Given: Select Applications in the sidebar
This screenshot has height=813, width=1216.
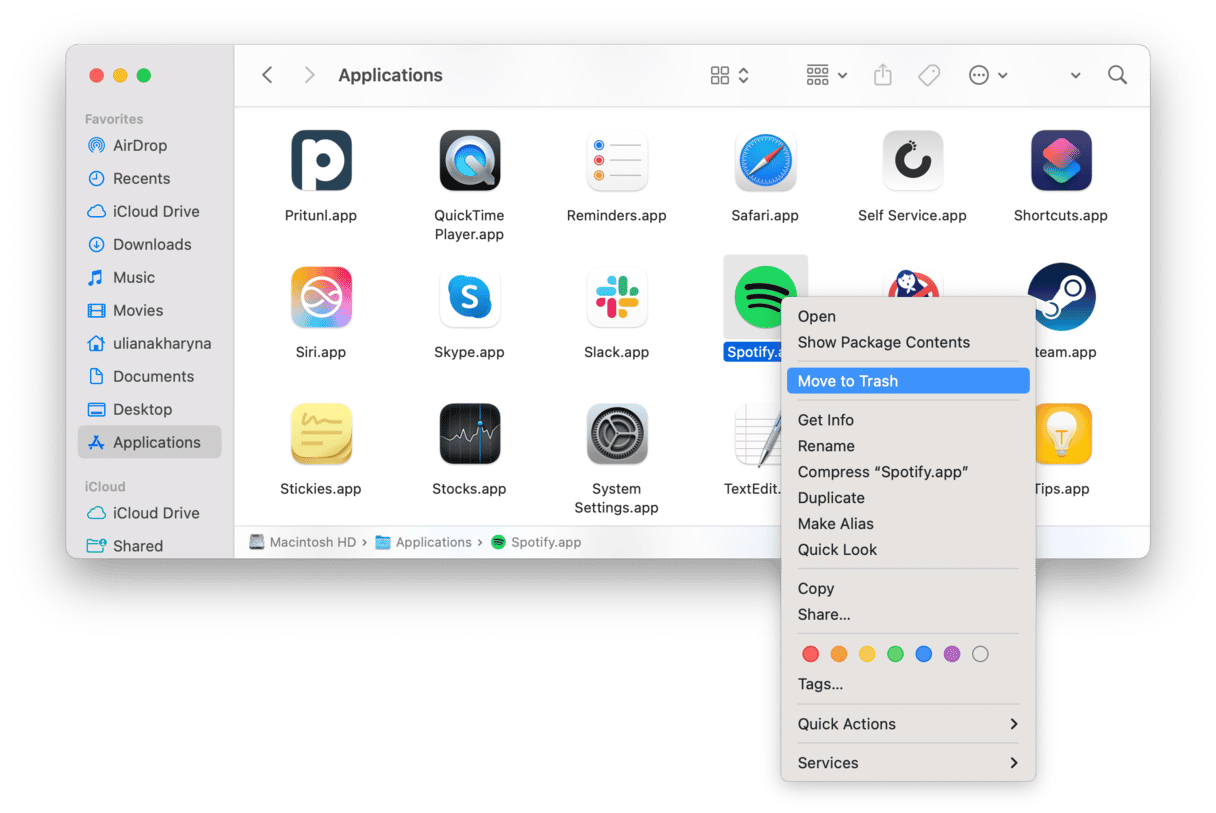Looking at the screenshot, I should [x=149, y=442].
